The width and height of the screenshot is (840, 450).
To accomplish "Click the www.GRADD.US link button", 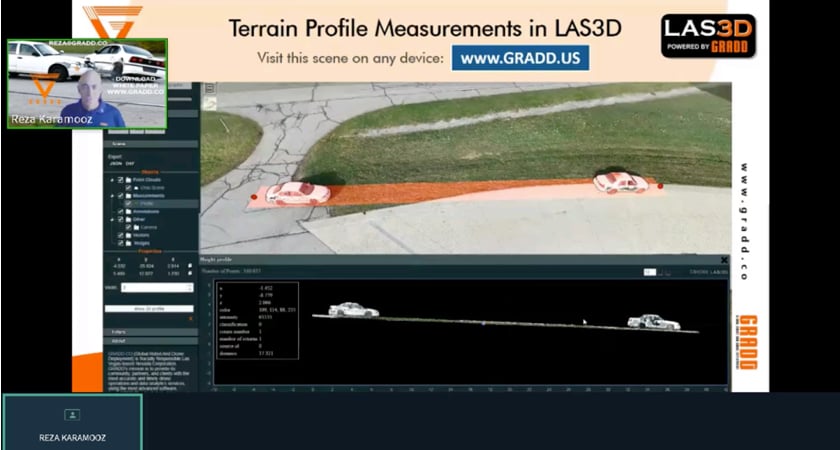I will [520, 58].
